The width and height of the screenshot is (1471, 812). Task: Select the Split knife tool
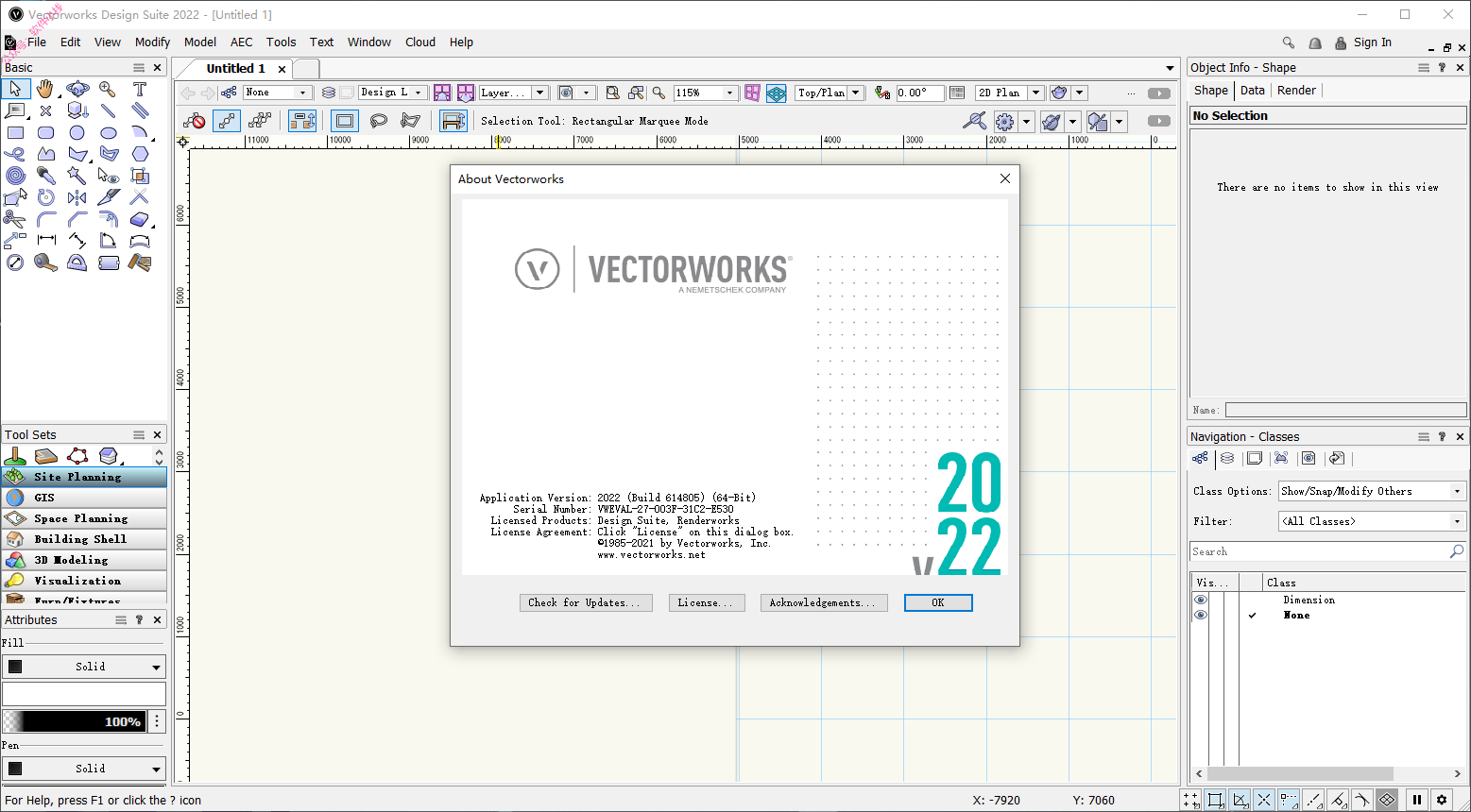point(108,197)
